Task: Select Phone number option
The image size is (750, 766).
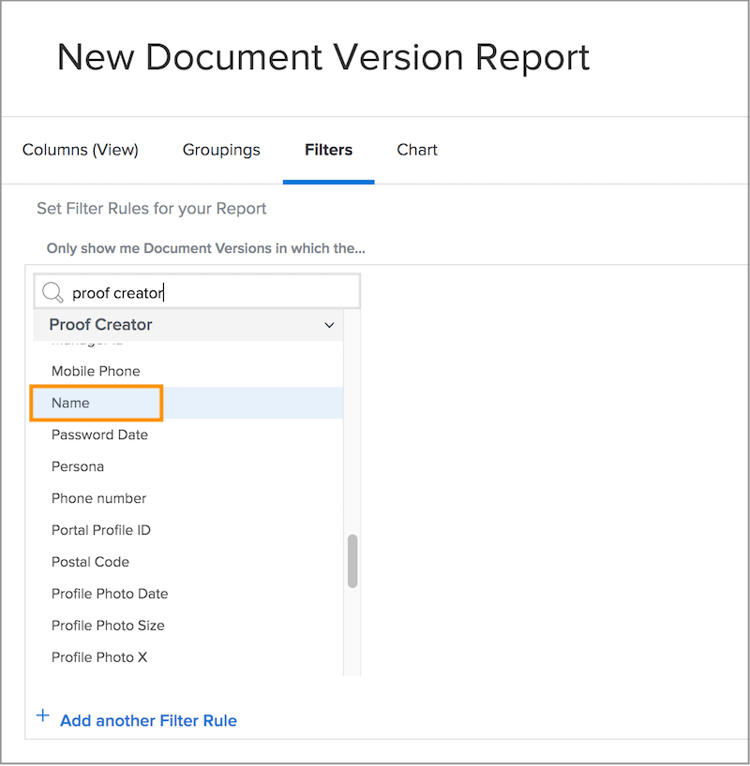Action: (x=188, y=498)
